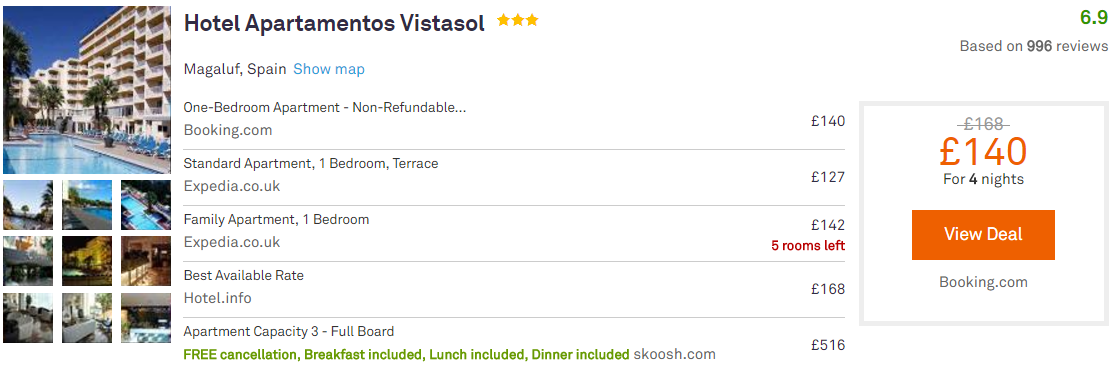Viewport: 1117px width, 365px height.
Task: Open the aerial pool thumbnail, top row right
Action: point(146,205)
